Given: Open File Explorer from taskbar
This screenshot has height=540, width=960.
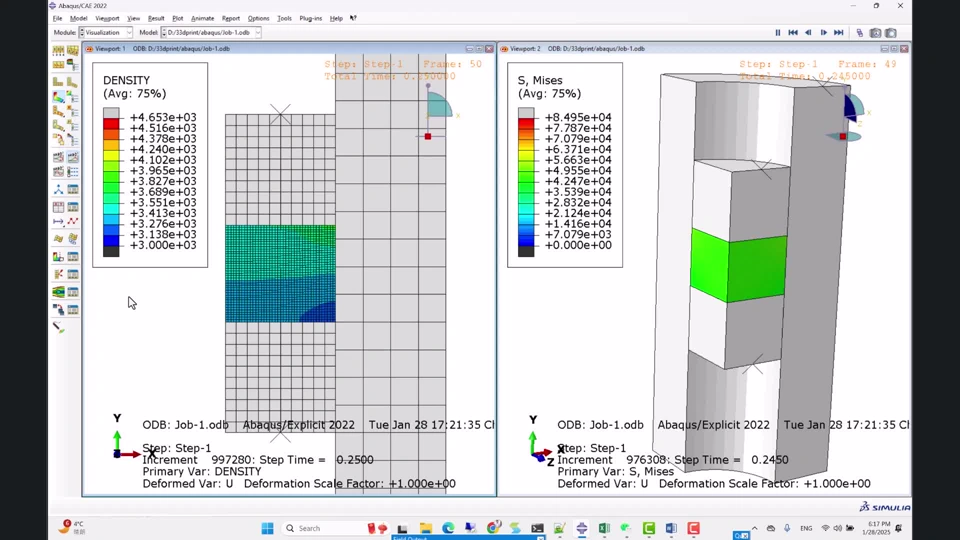Looking at the screenshot, I should click(426, 528).
